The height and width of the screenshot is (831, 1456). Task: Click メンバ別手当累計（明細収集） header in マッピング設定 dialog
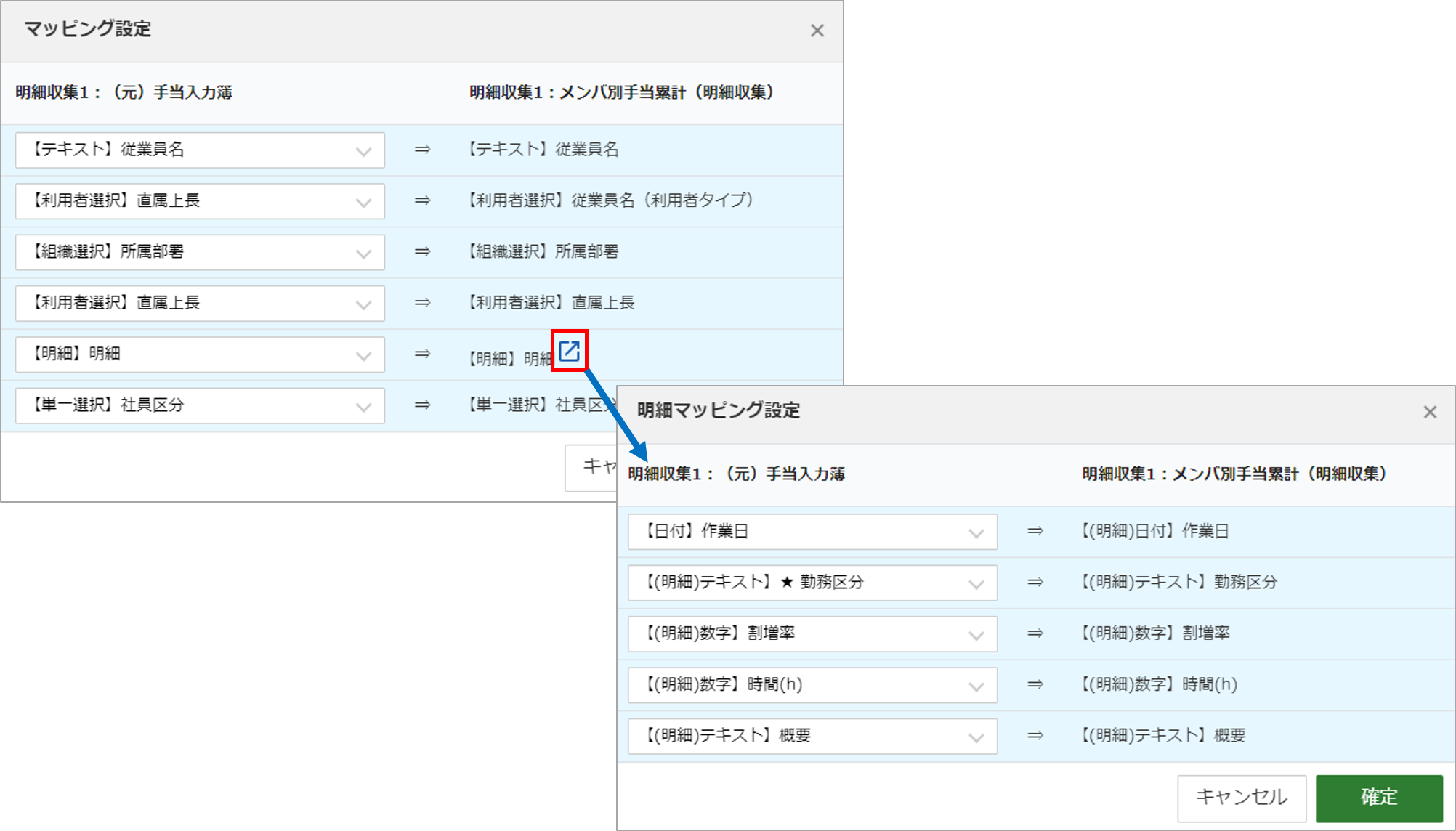click(622, 92)
